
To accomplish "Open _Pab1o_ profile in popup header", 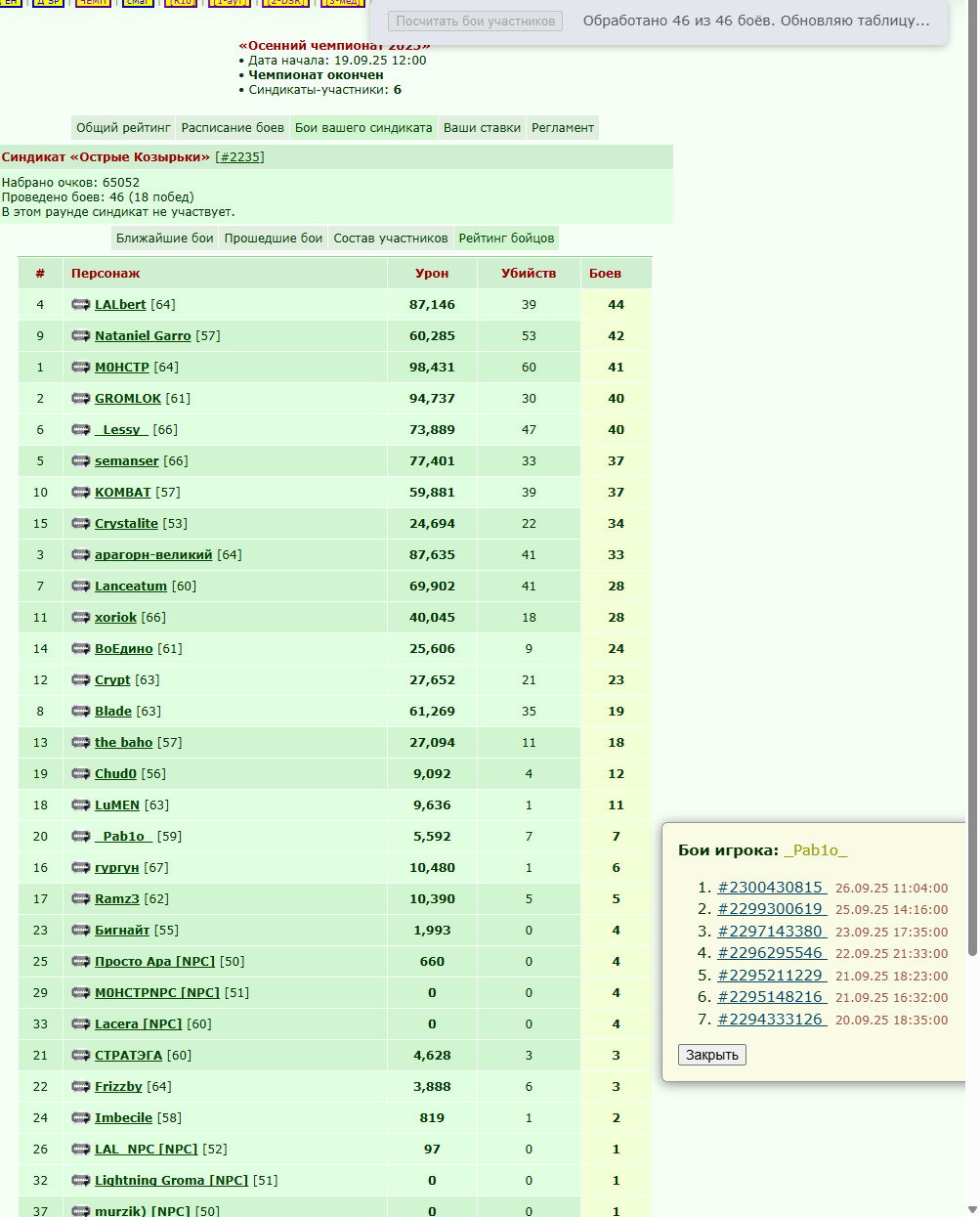I will tap(816, 850).
